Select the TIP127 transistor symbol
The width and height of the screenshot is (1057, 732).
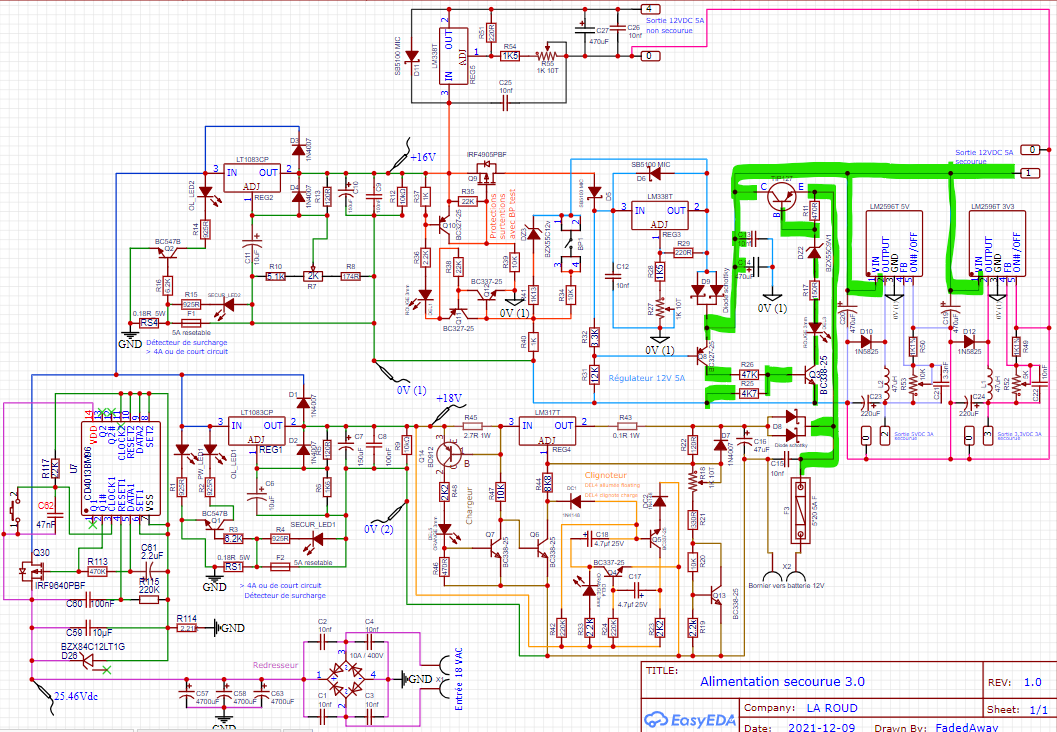(x=782, y=198)
